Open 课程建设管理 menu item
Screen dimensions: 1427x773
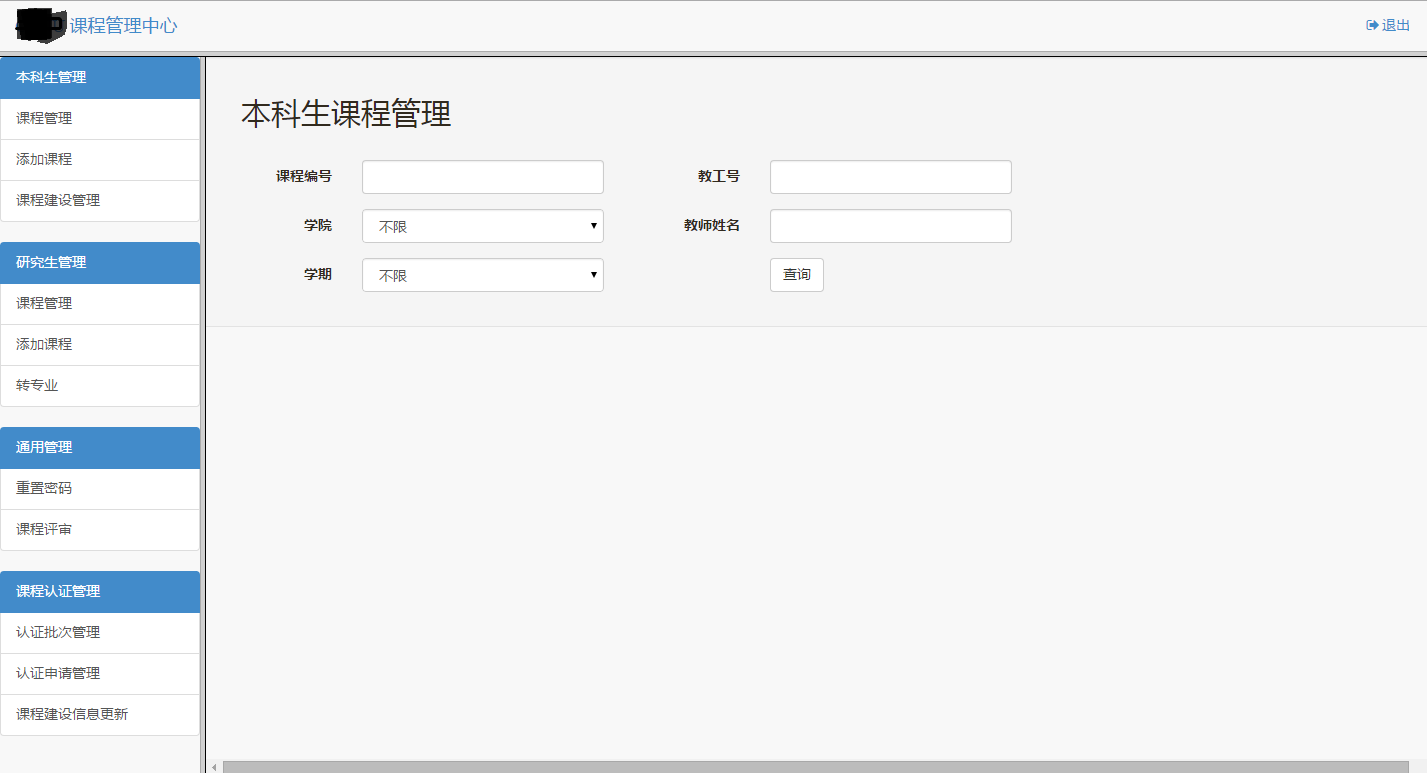[x=100, y=200]
